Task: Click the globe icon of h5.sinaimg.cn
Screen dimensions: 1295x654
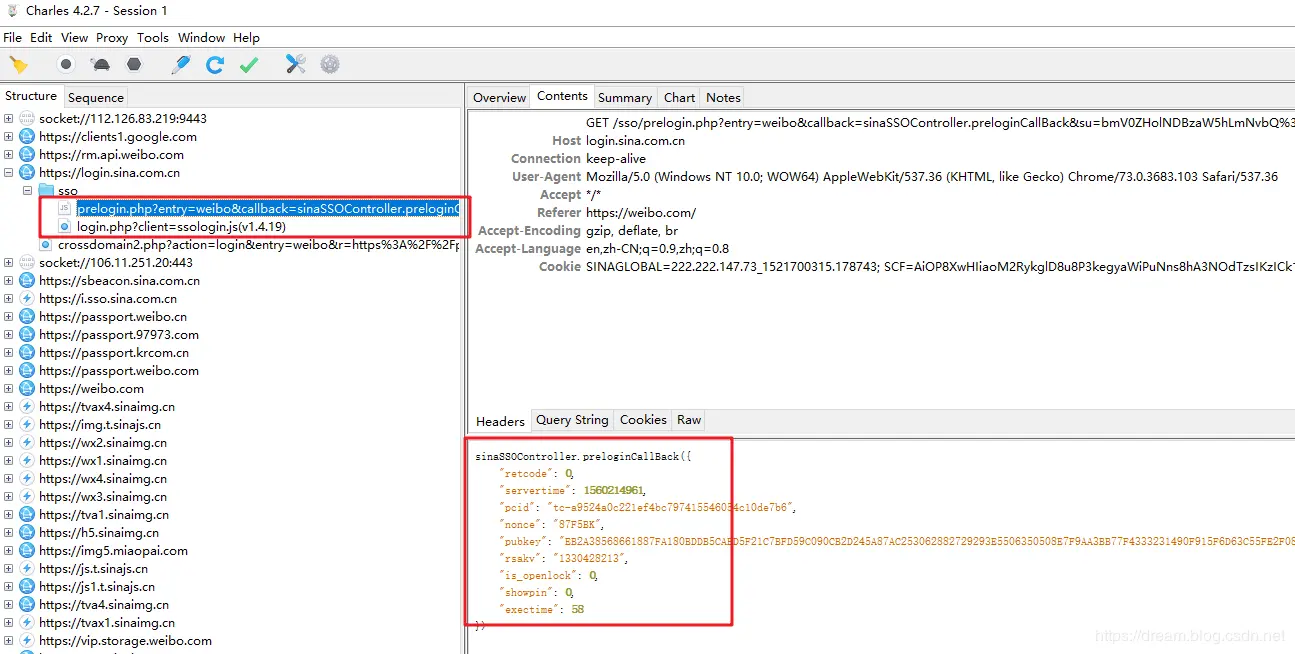Action: click(x=27, y=533)
